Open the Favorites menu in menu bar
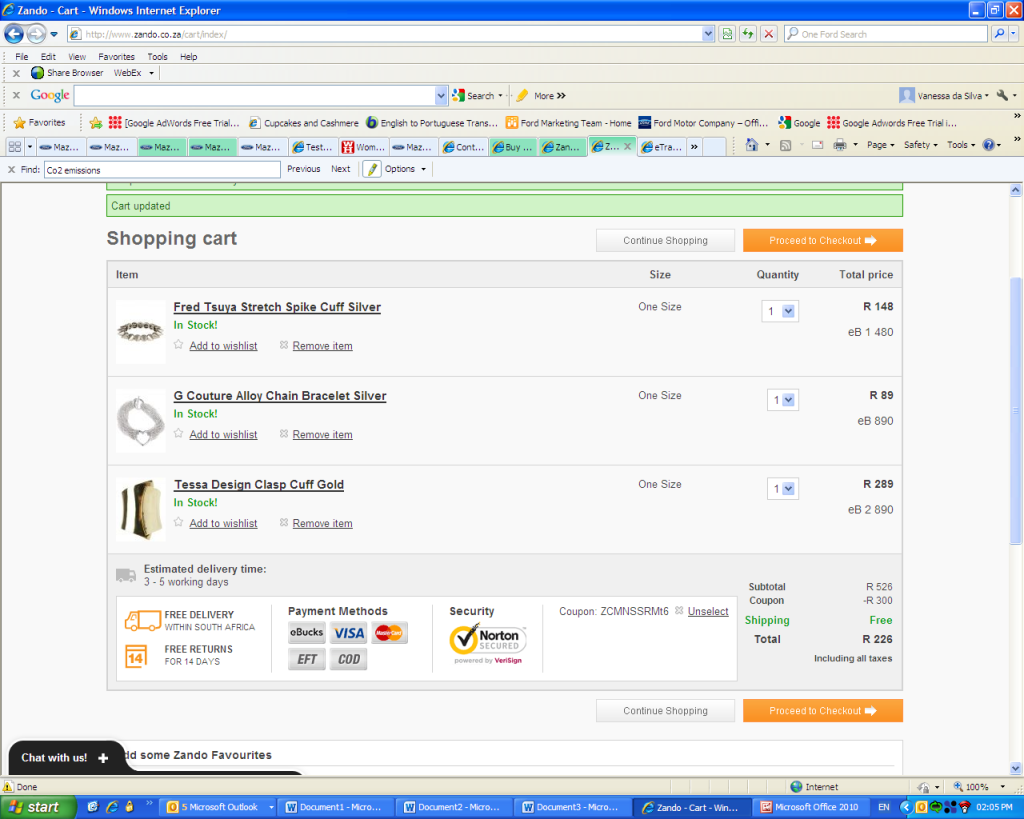Viewport: 1024px width, 819px height. click(x=116, y=57)
